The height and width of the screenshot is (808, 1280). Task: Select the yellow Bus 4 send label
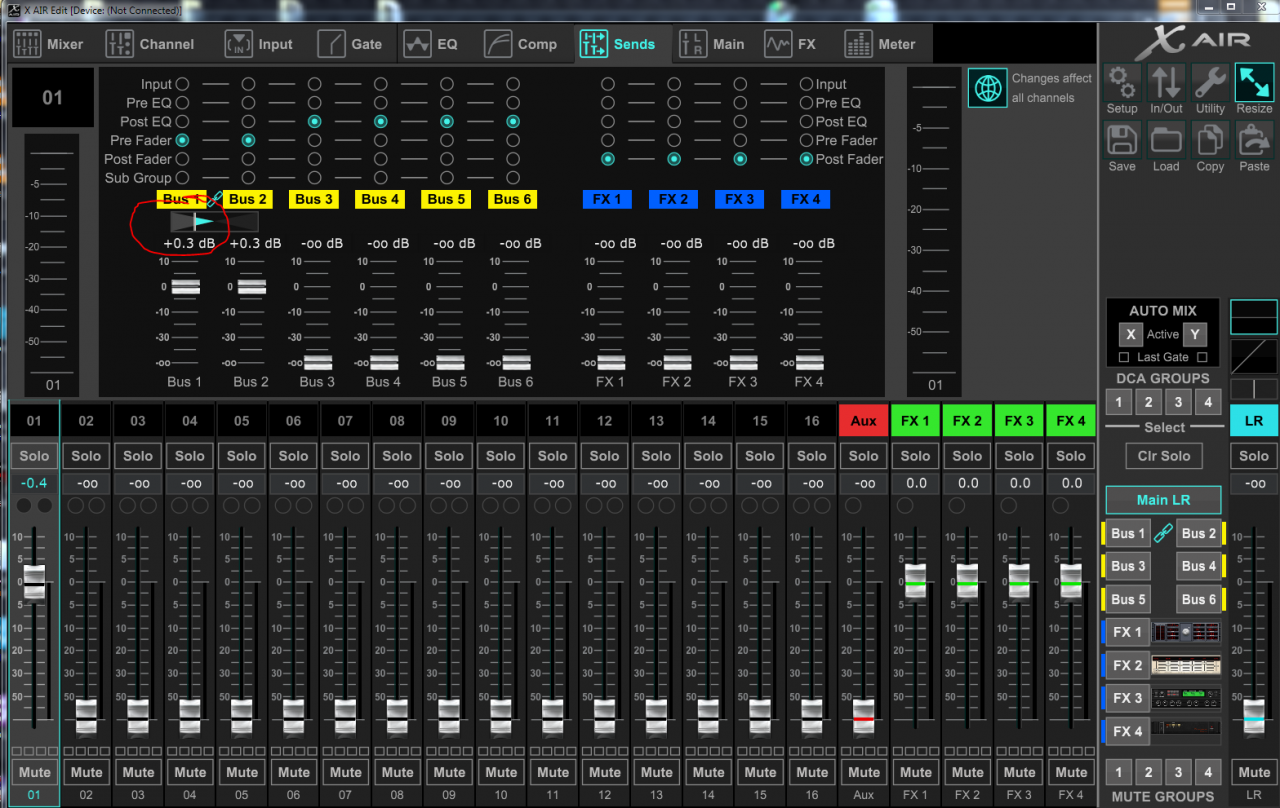[x=381, y=199]
